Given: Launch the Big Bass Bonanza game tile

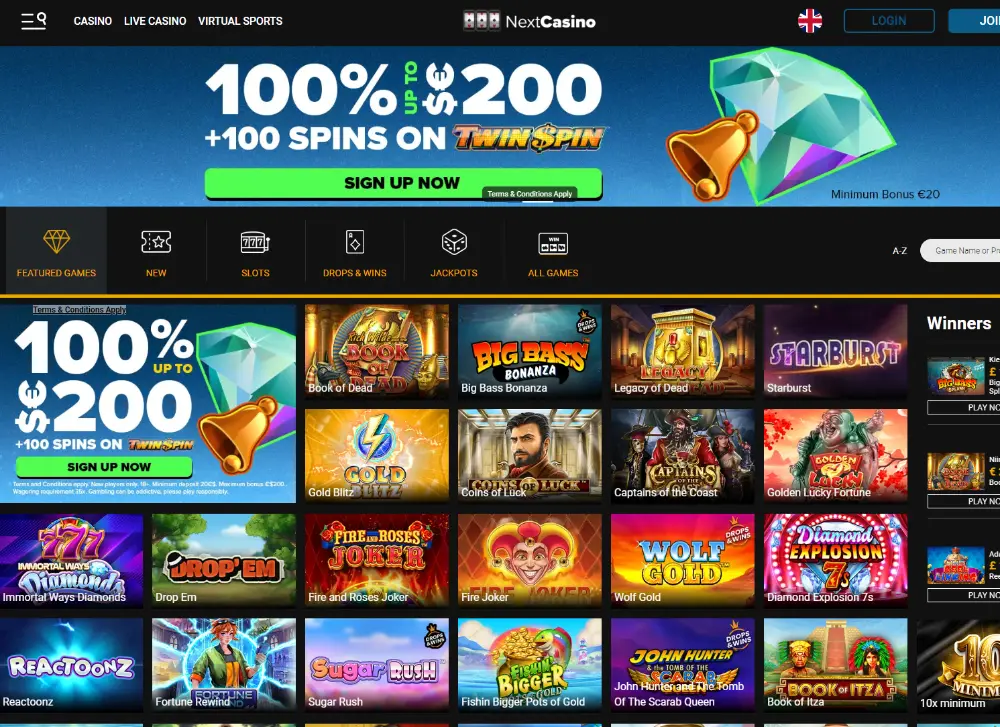Looking at the screenshot, I should point(529,351).
